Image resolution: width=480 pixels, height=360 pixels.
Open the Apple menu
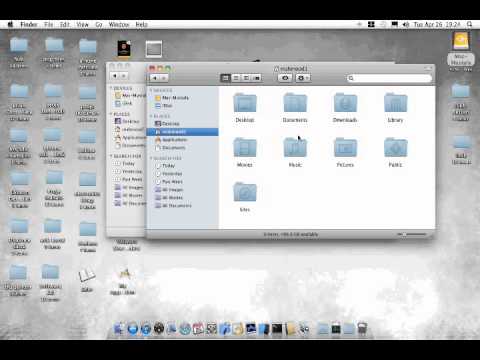coord(10,24)
